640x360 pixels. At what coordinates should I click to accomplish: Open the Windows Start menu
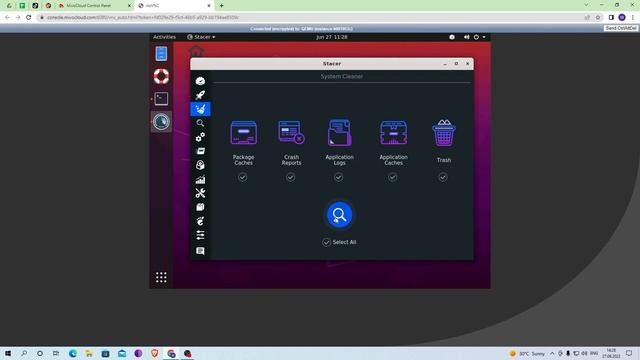pyautogui.click(x=8, y=353)
